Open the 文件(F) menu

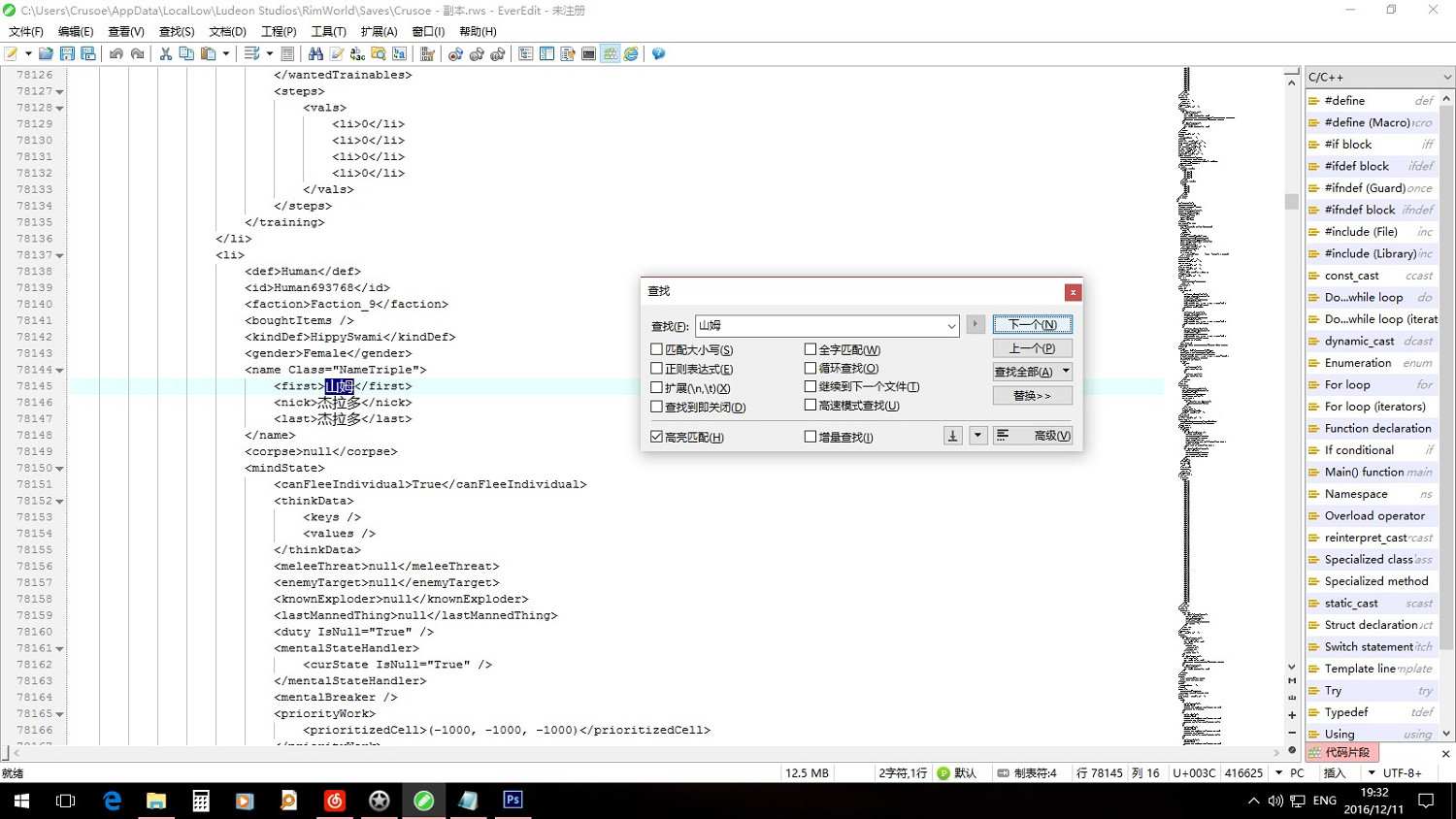(x=26, y=32)
